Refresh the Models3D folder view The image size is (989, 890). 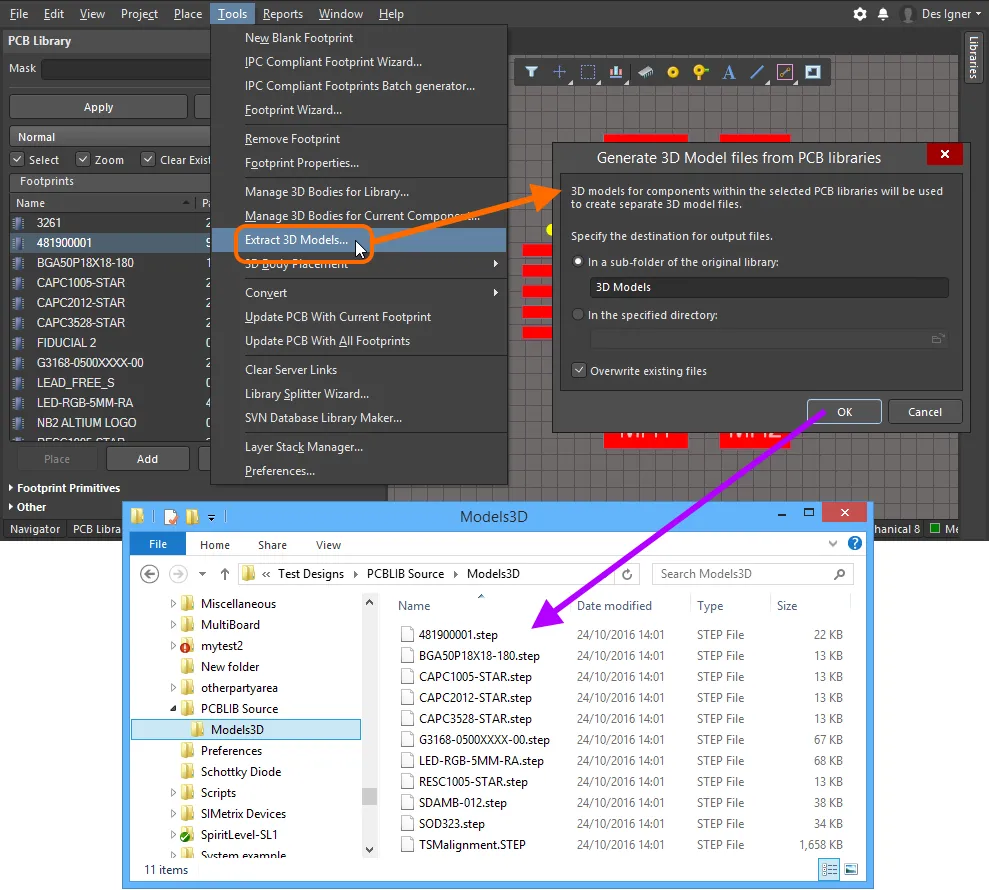point(627,574)
